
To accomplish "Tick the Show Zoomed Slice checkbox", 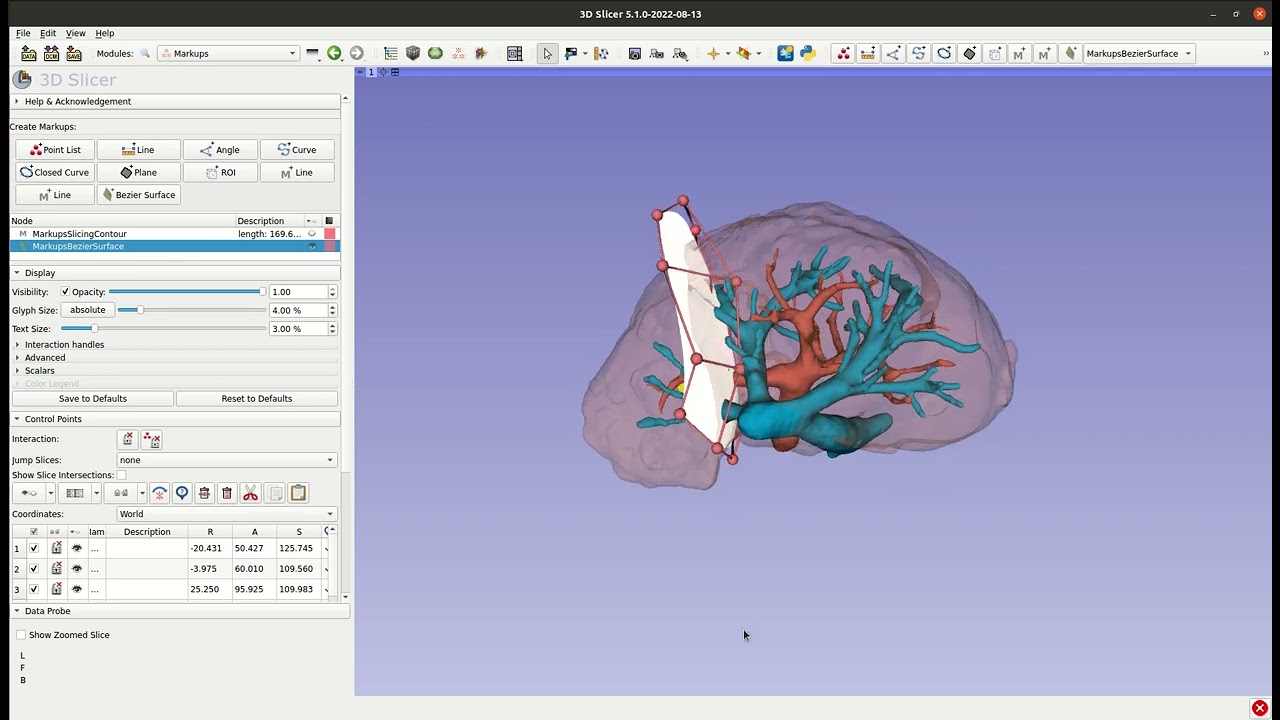I will click(21, 635).
